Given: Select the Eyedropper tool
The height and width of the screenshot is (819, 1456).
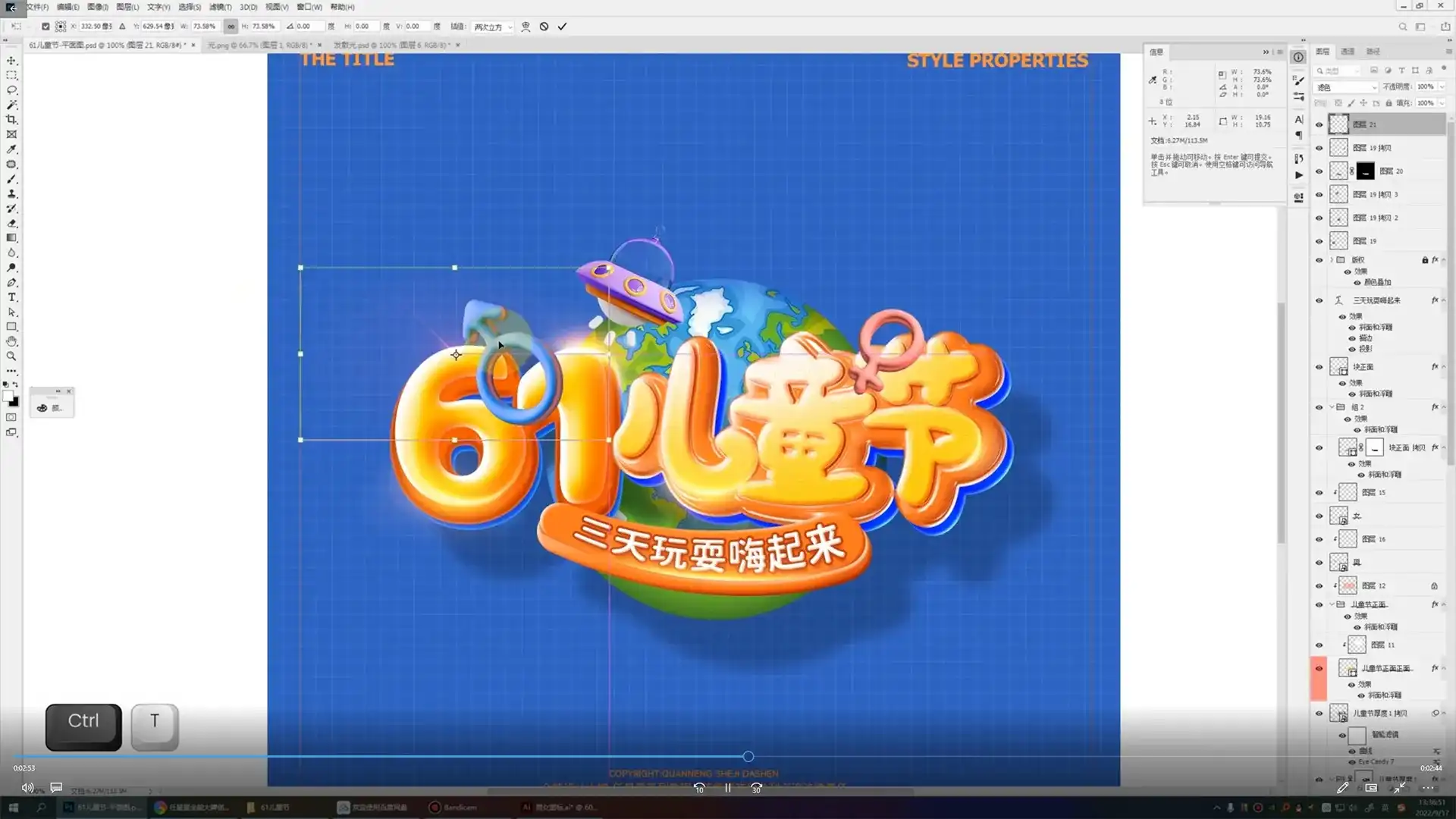Looking at the screenshot, I should pyautogui.click(x=12, y=149).
